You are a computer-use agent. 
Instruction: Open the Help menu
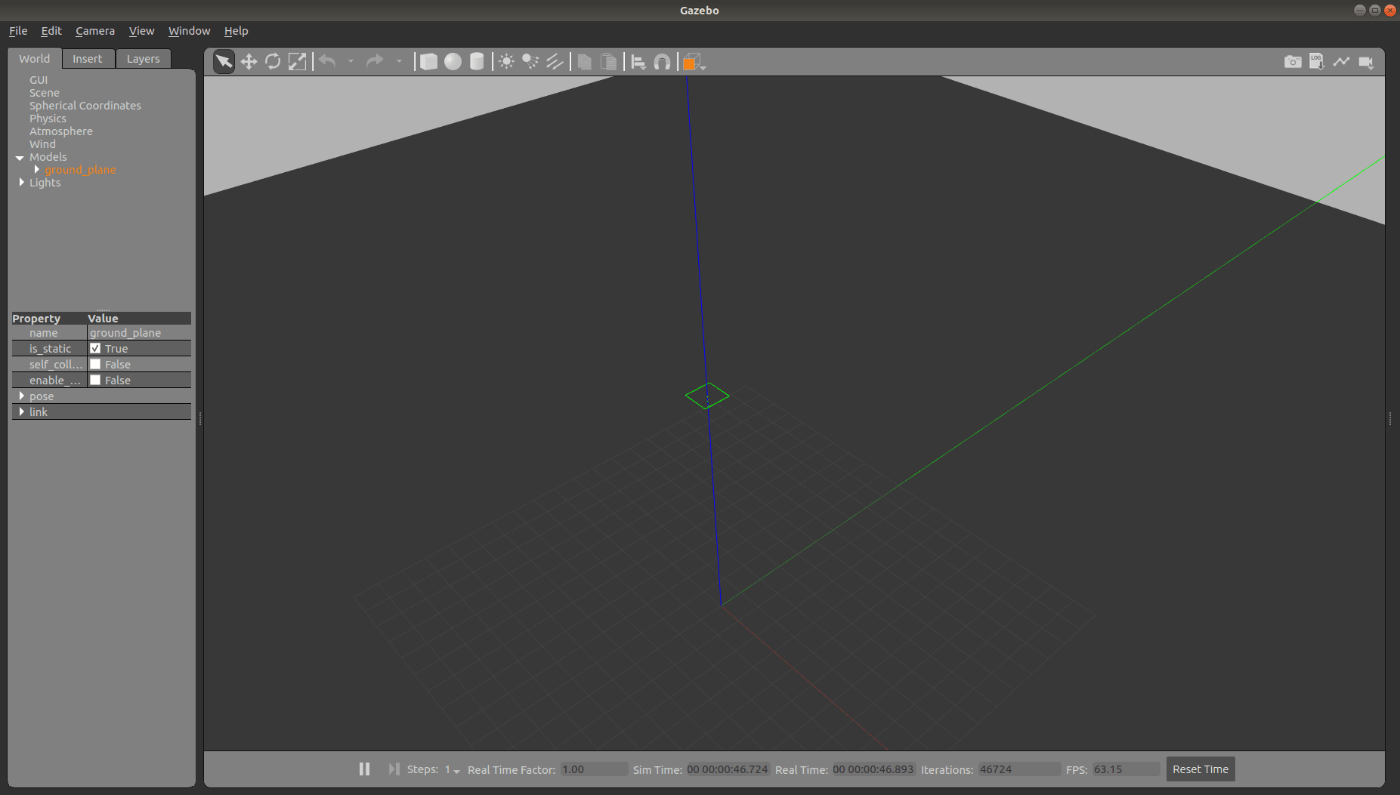point(236,31)
